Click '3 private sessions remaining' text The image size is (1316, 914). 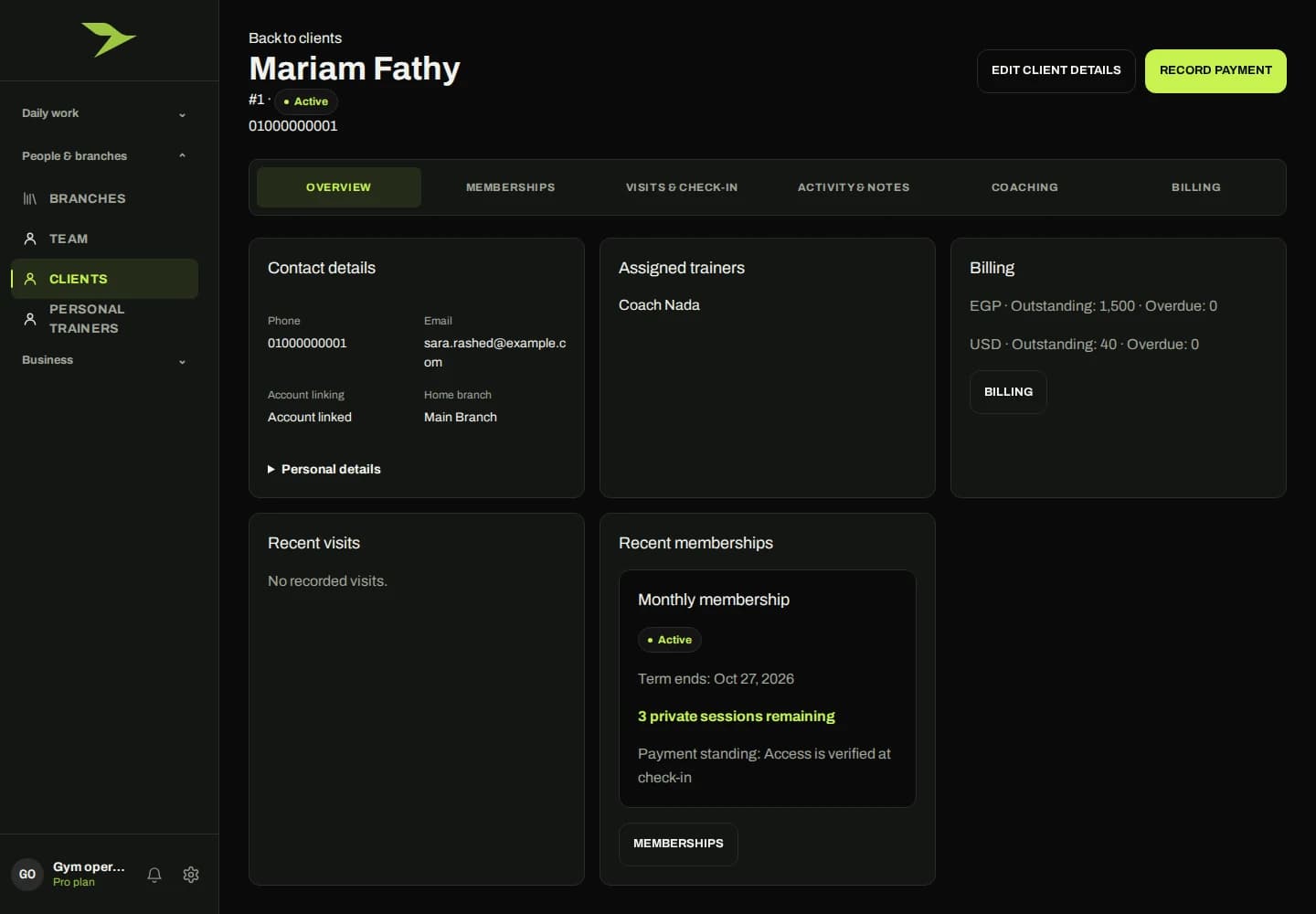click(x=737, y=717)
